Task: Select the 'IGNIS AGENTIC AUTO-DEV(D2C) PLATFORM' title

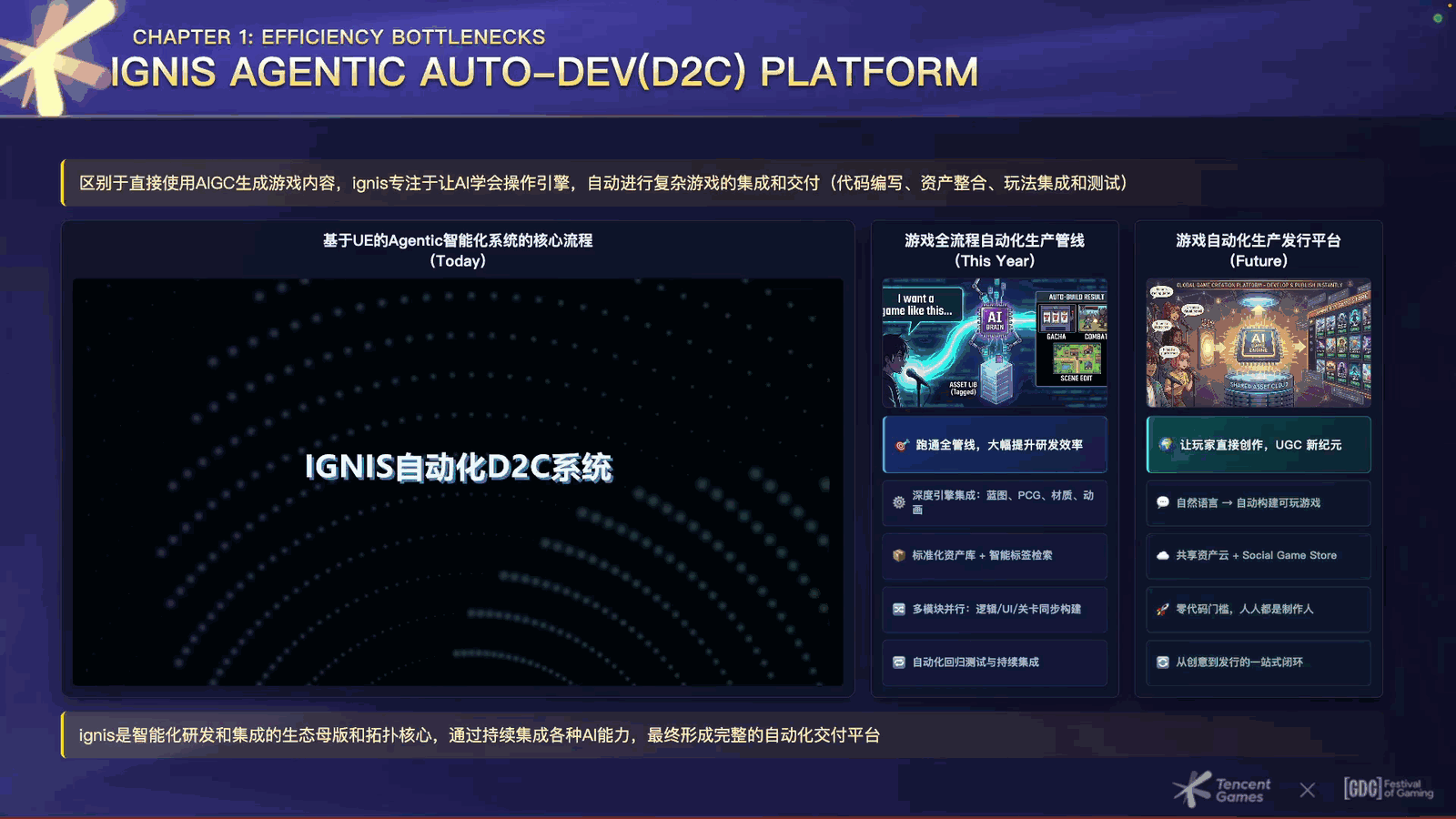Action: pos(544,73)
